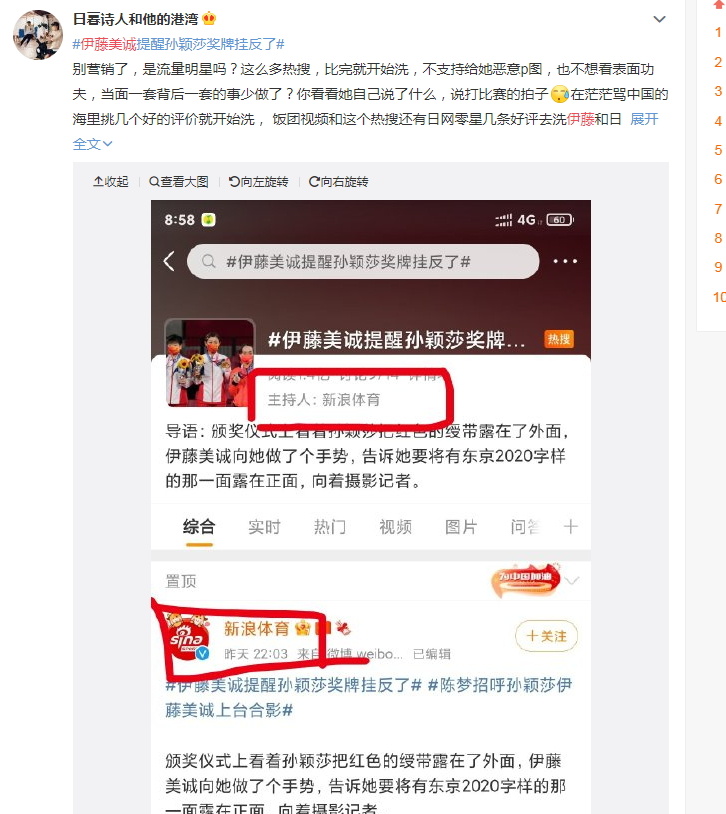Click the crown badge beside the username
Viewport: 726px width, 814px height.
[x=209, y=19]
